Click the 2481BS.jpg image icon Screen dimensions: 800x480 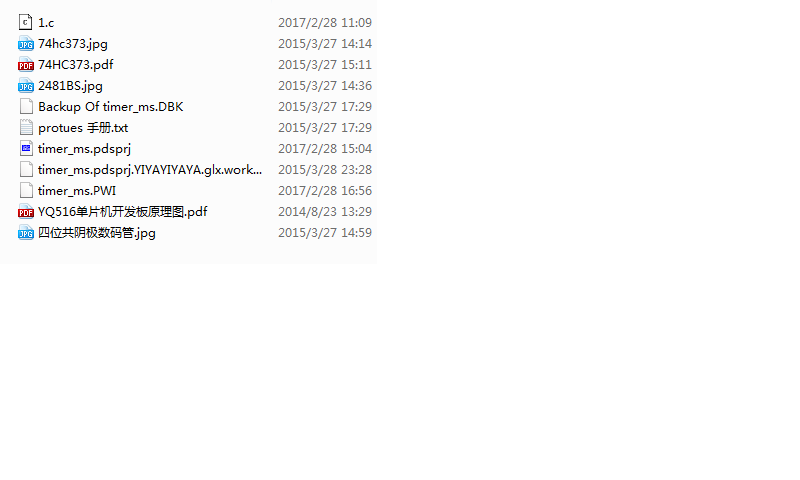pyautogui.click(x=26, y=86)
